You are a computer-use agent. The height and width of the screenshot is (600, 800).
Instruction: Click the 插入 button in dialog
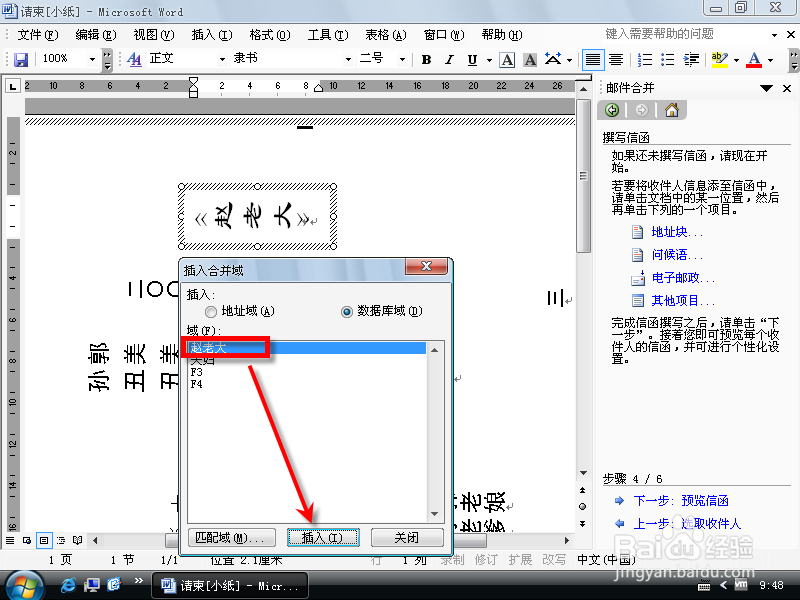point(323,537)
